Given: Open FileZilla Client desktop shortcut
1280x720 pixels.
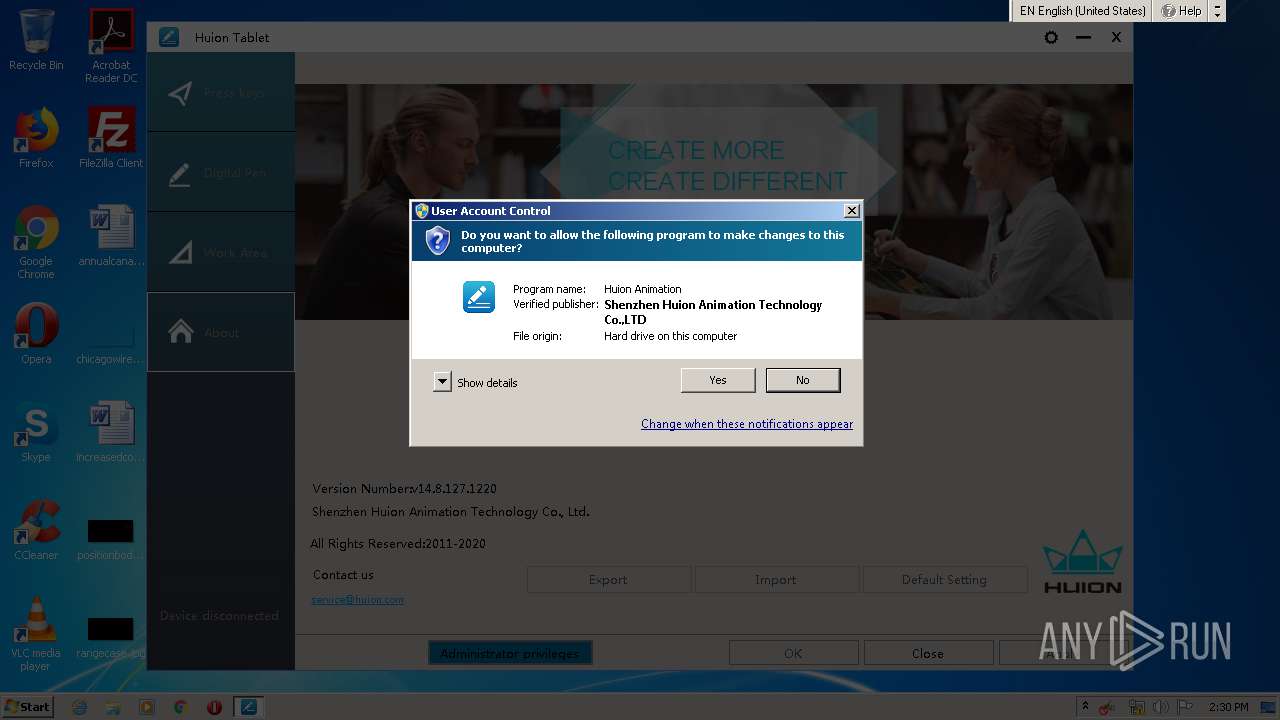Looking at the screenshot, I should click(x=111, y=138).
